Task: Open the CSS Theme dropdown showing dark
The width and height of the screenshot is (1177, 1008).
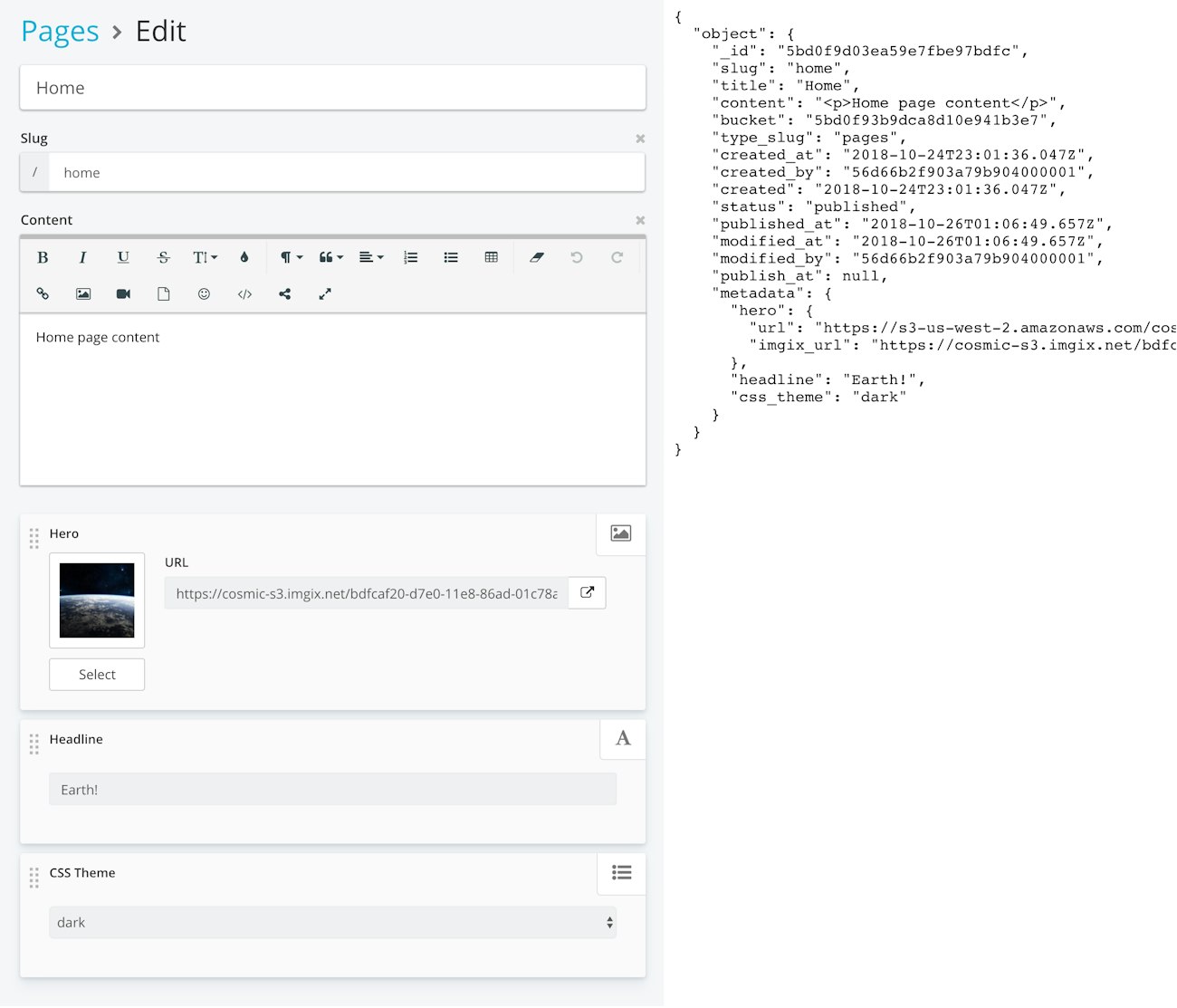Action: [332, 922]
